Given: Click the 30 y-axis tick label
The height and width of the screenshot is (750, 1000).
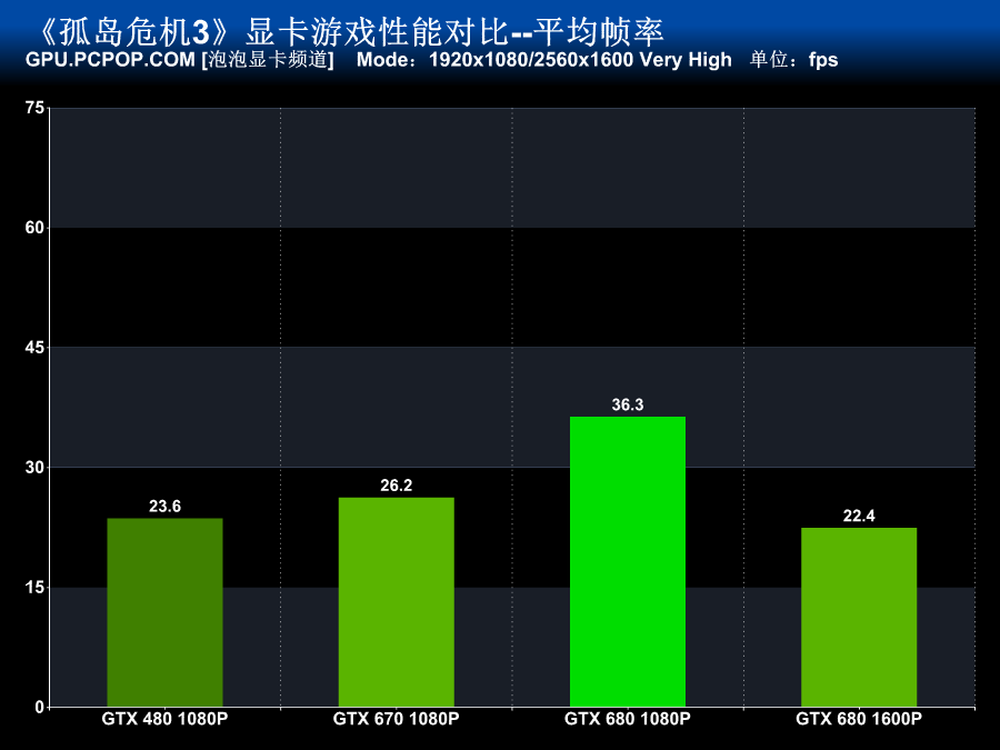Looking at the screenshot, I should point(34,467).
